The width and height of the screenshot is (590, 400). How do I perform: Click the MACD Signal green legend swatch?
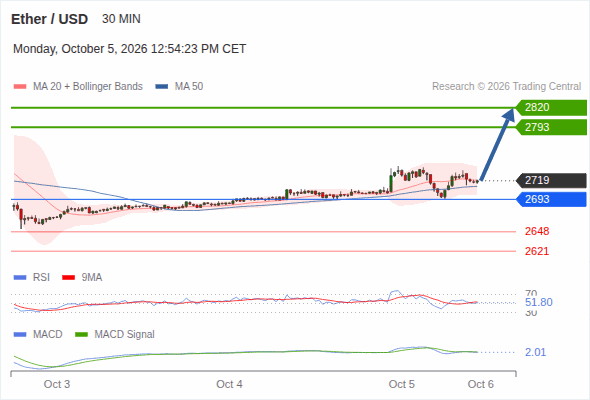coord(81,335)
